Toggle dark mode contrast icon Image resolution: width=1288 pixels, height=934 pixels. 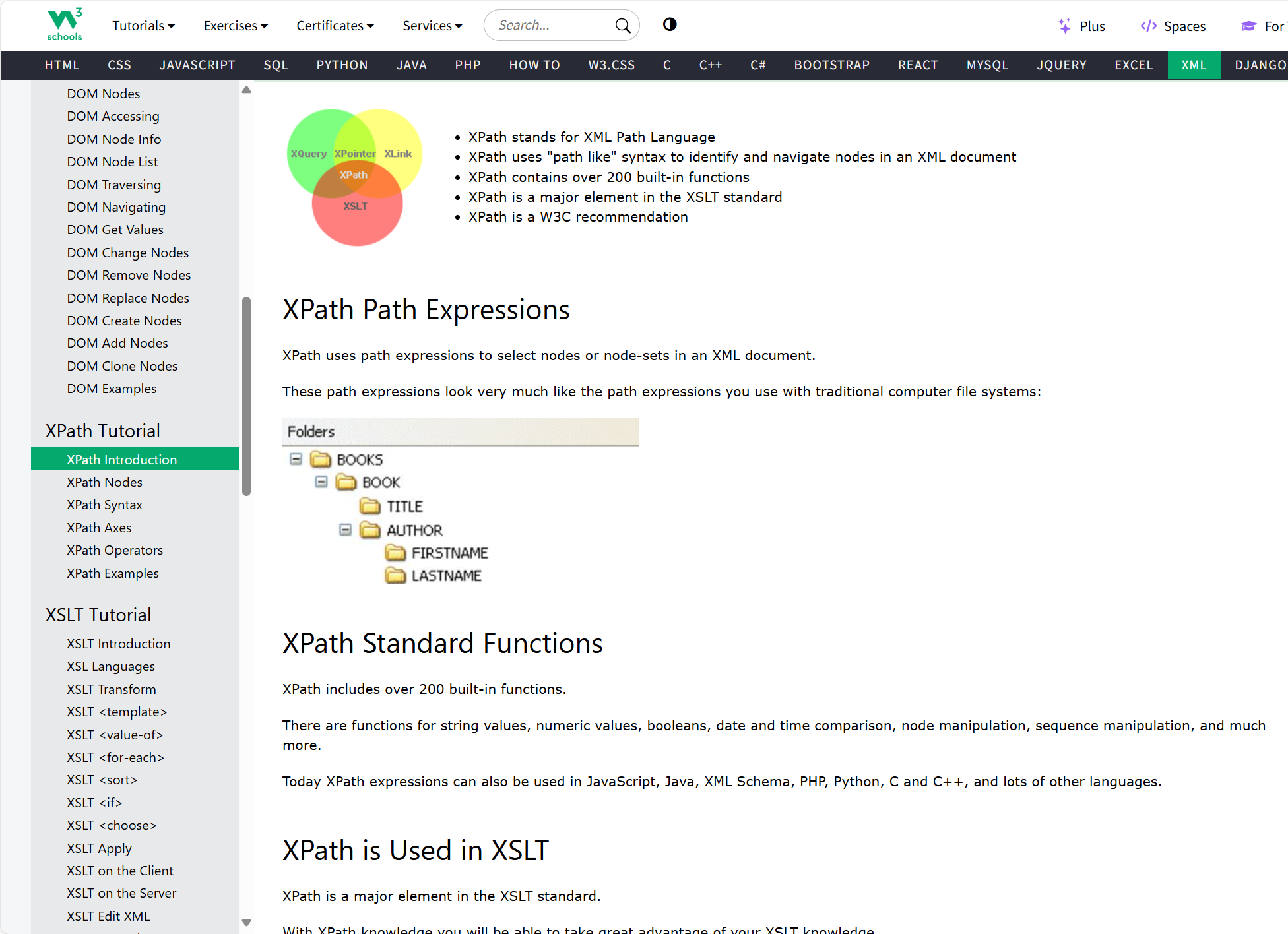(x=670, y=25)
